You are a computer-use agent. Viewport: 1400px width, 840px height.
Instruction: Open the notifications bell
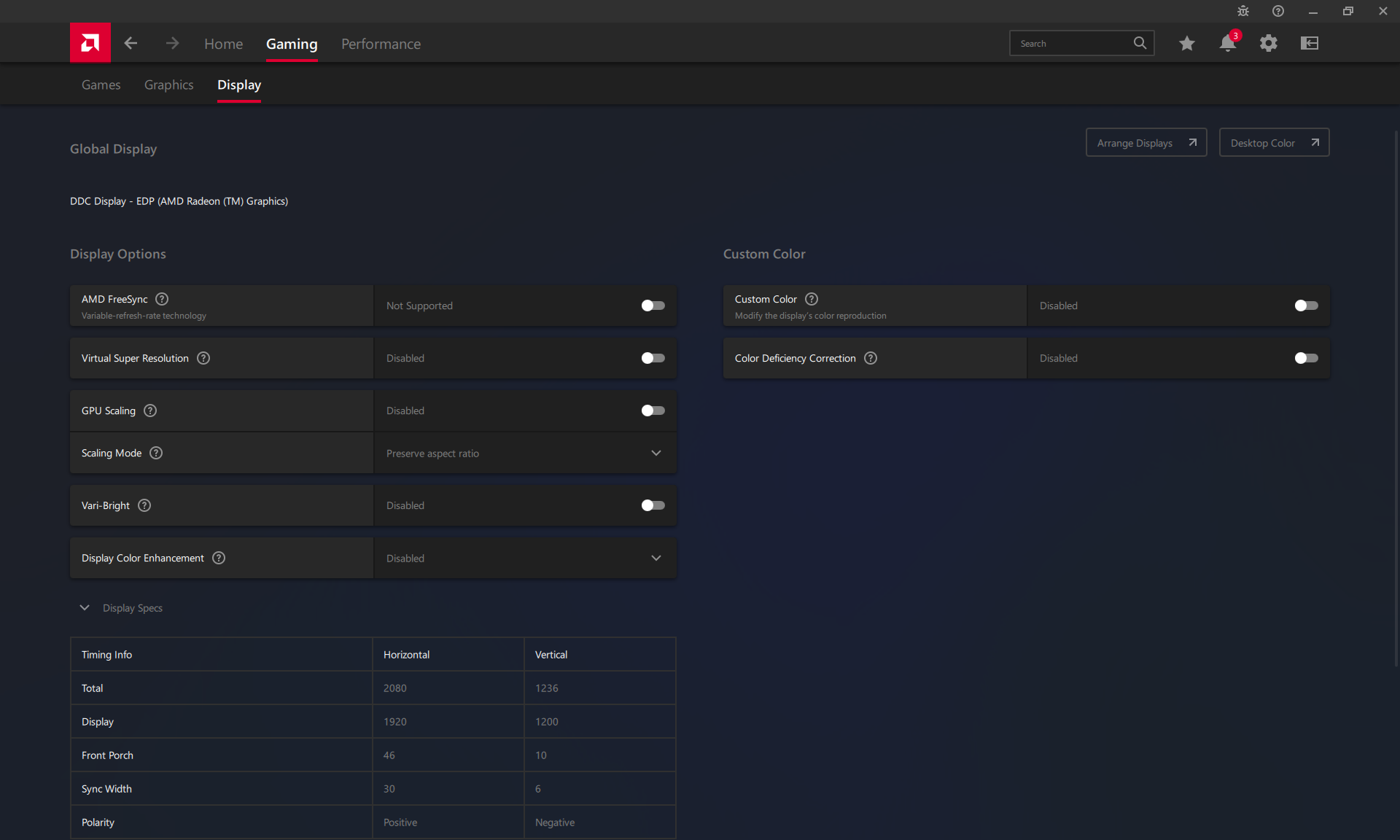click(1227, 43)
